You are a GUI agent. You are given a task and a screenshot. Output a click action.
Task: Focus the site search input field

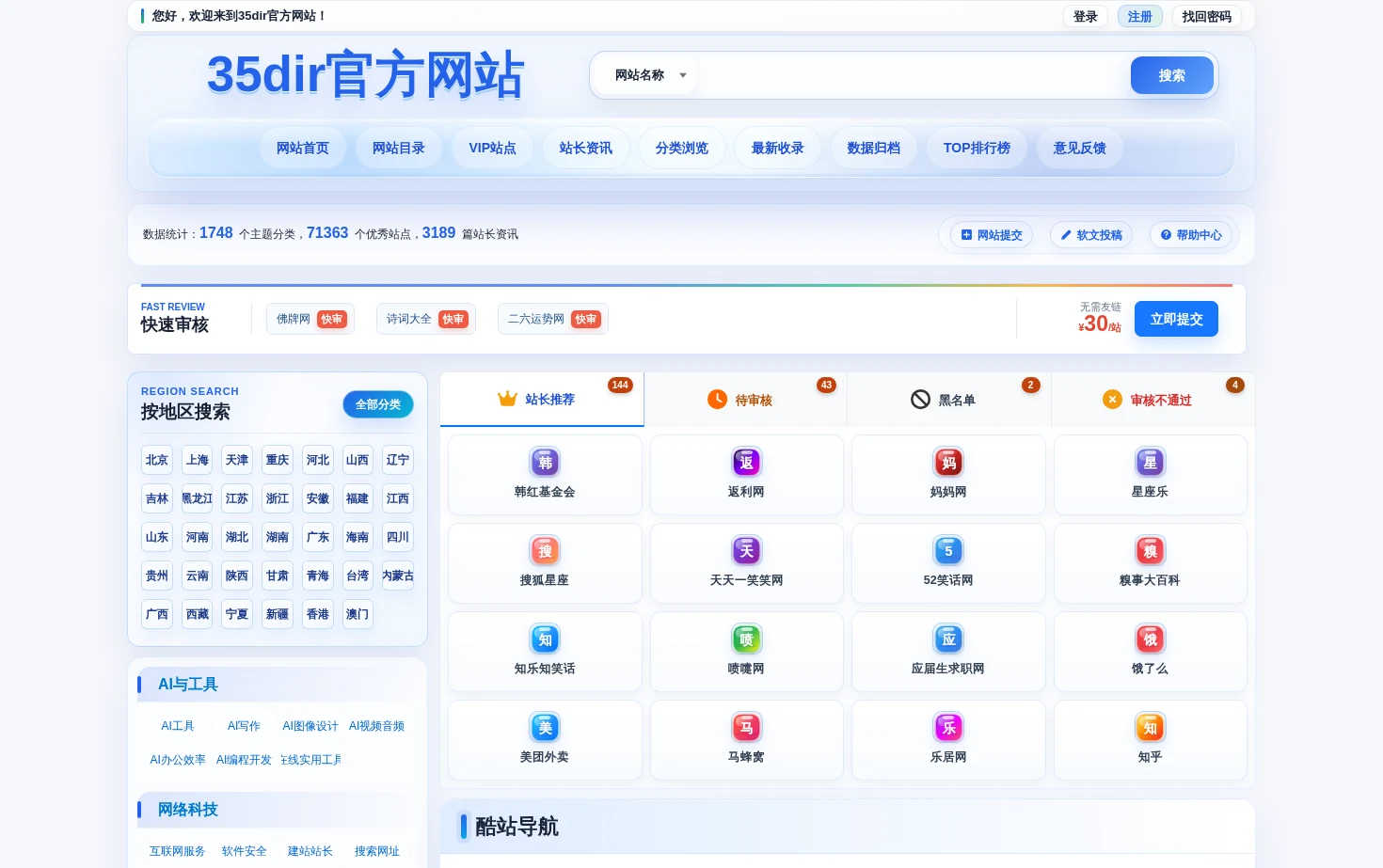tap(913, 75)
